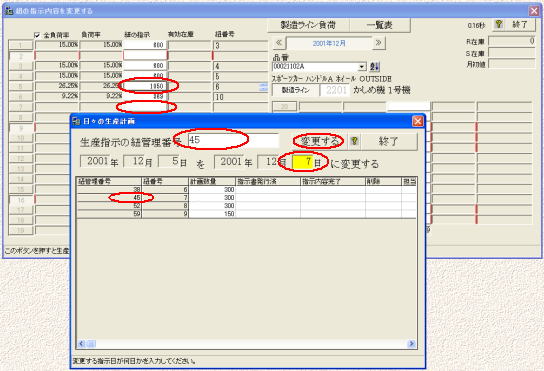The height and width of the screenshot is (371, 544).
Task: Click the background window's title bar icon
Action: pos(9,11)
